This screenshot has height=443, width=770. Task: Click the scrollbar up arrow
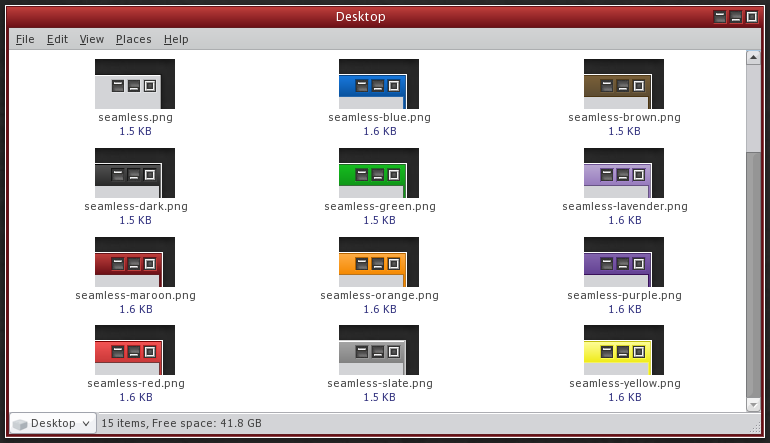[753, 57]
